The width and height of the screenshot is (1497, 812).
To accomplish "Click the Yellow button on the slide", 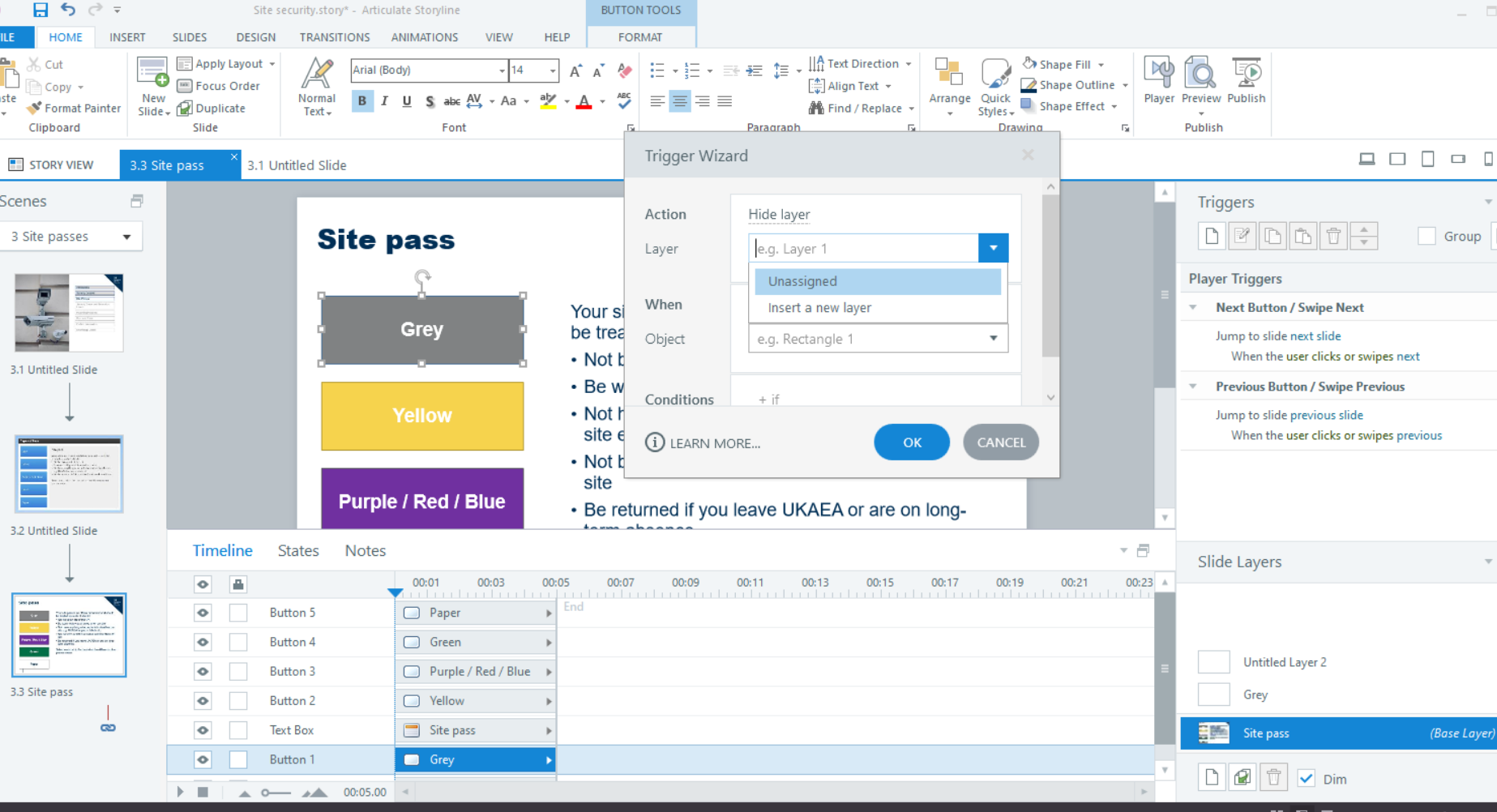I will [422, 416].
